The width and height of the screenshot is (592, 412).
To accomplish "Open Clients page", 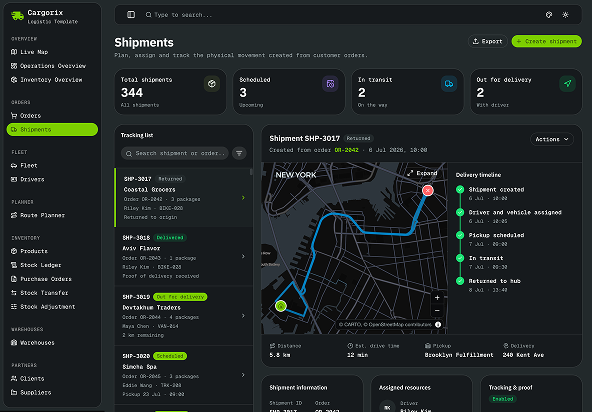I will (52, 379).
